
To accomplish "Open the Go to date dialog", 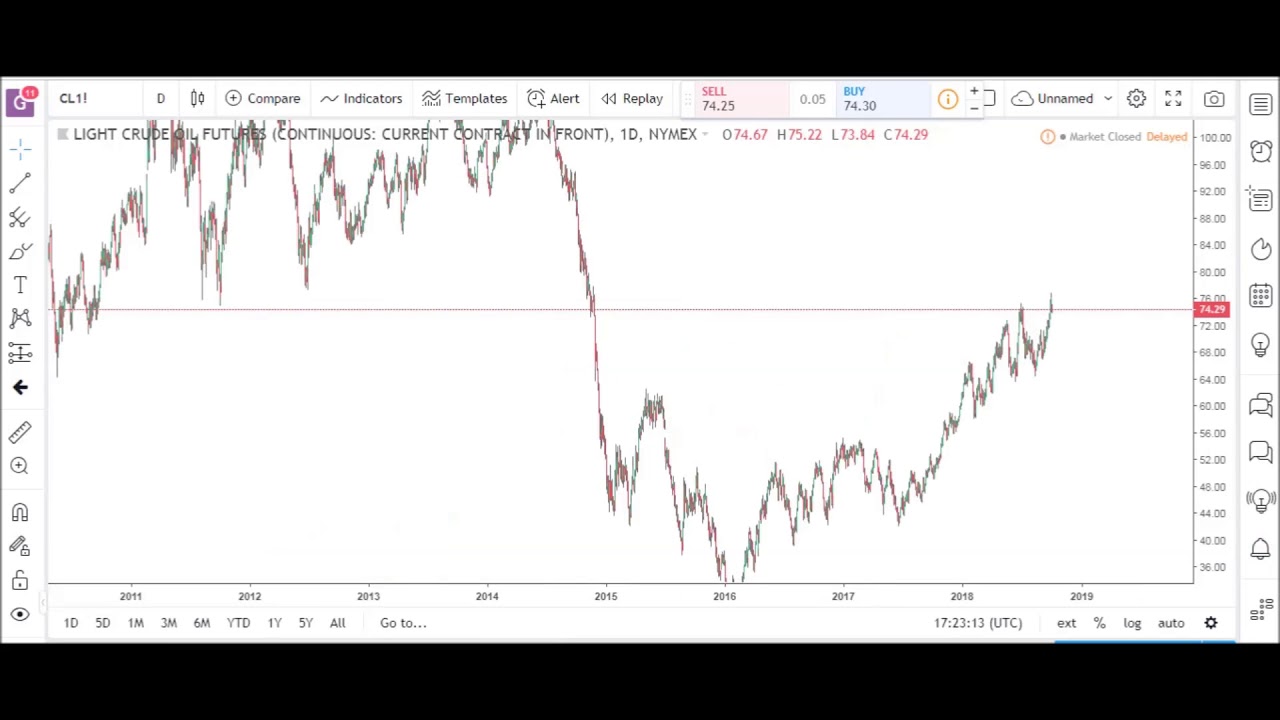I will point(402,622).
